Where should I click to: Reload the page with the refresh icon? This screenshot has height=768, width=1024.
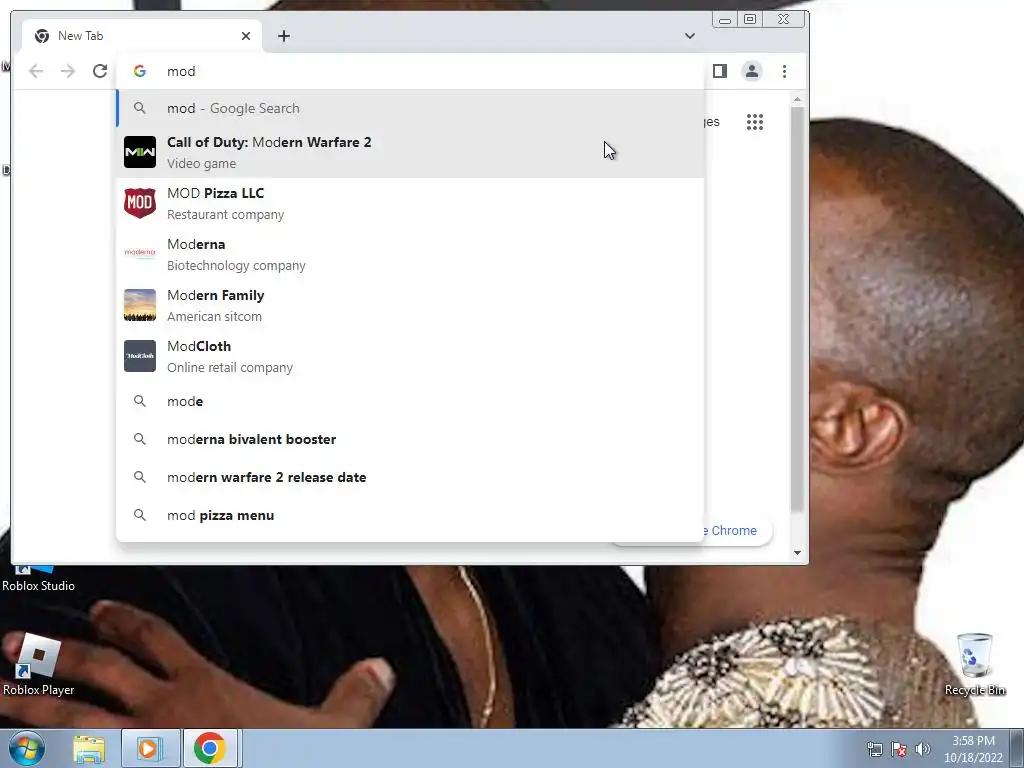coord(100,71)
